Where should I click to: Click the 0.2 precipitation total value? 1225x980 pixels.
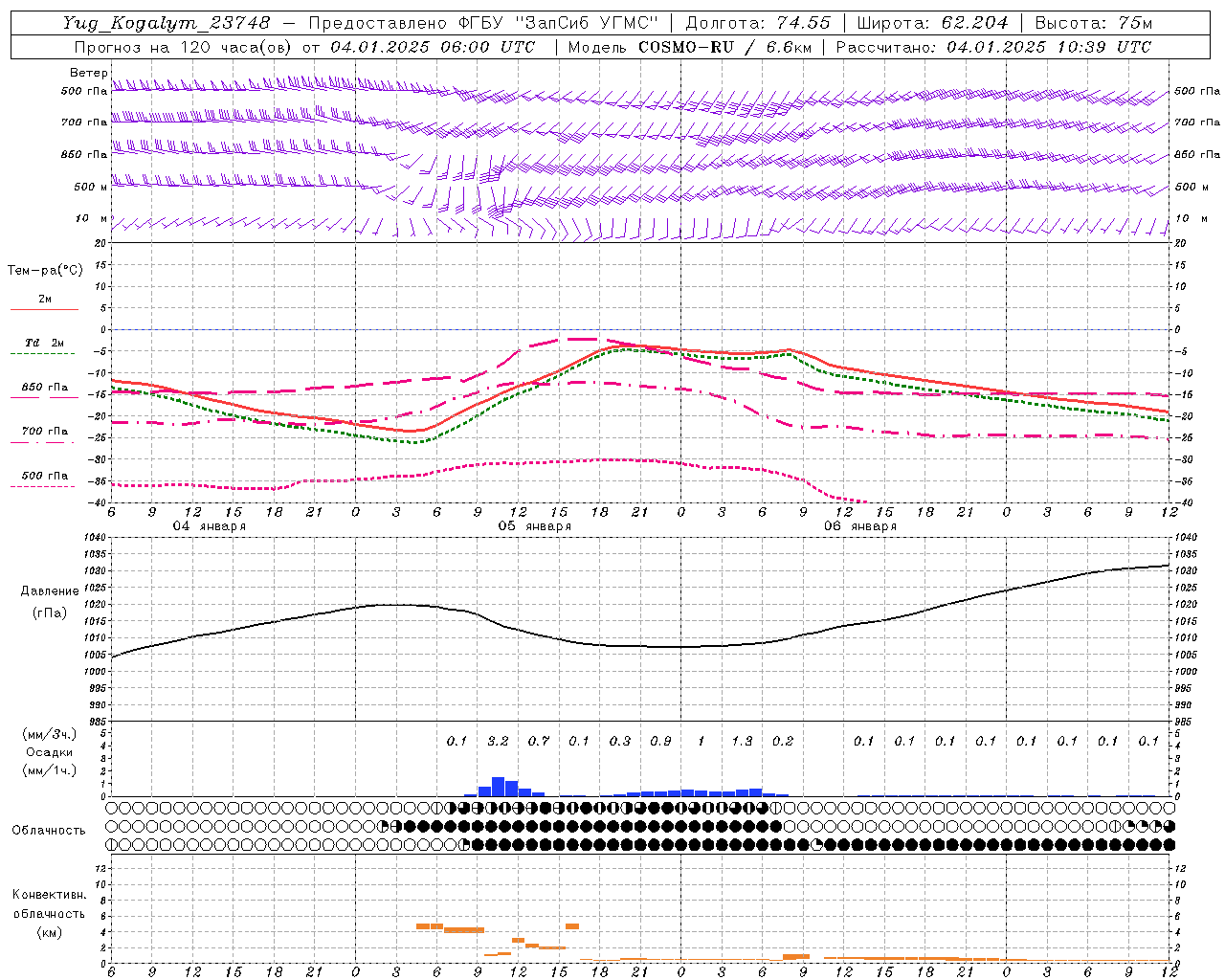pyautogui.click(x=783, y=741)
